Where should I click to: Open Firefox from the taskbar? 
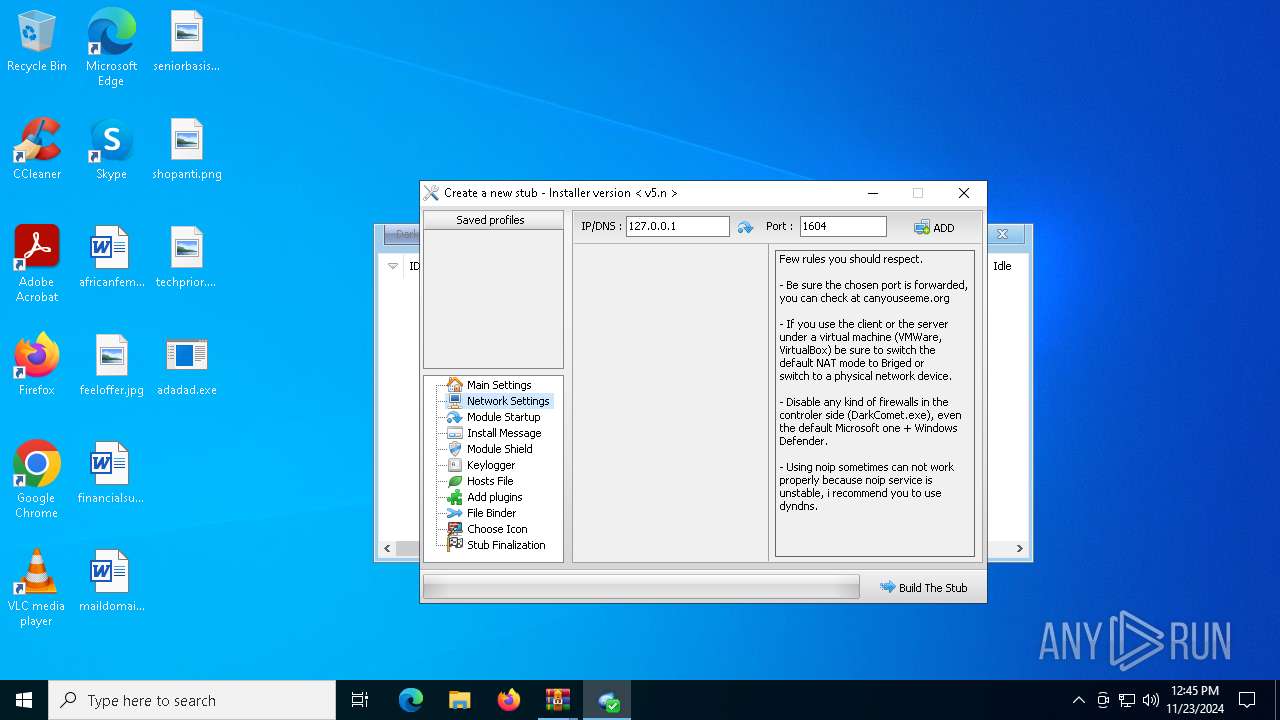pyautogui.click(x=509, y=700)
